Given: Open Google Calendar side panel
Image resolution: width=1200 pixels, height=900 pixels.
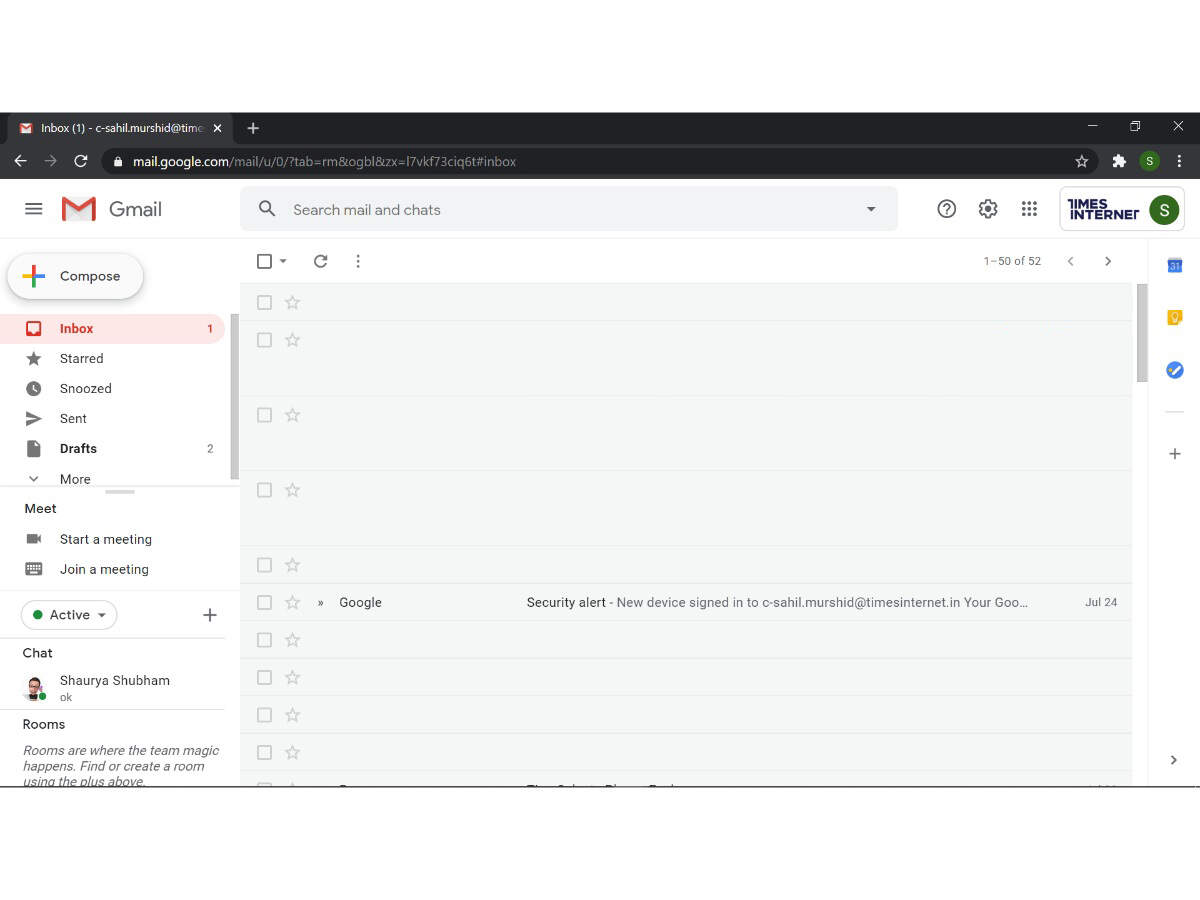Looking at the screenshot, I should 1175,265.
